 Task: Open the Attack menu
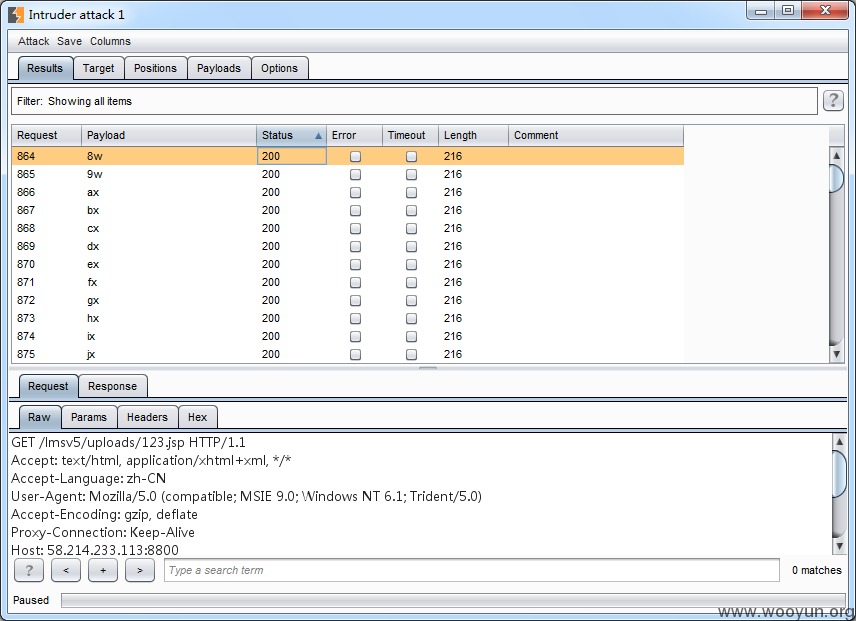tap(33, 41)
